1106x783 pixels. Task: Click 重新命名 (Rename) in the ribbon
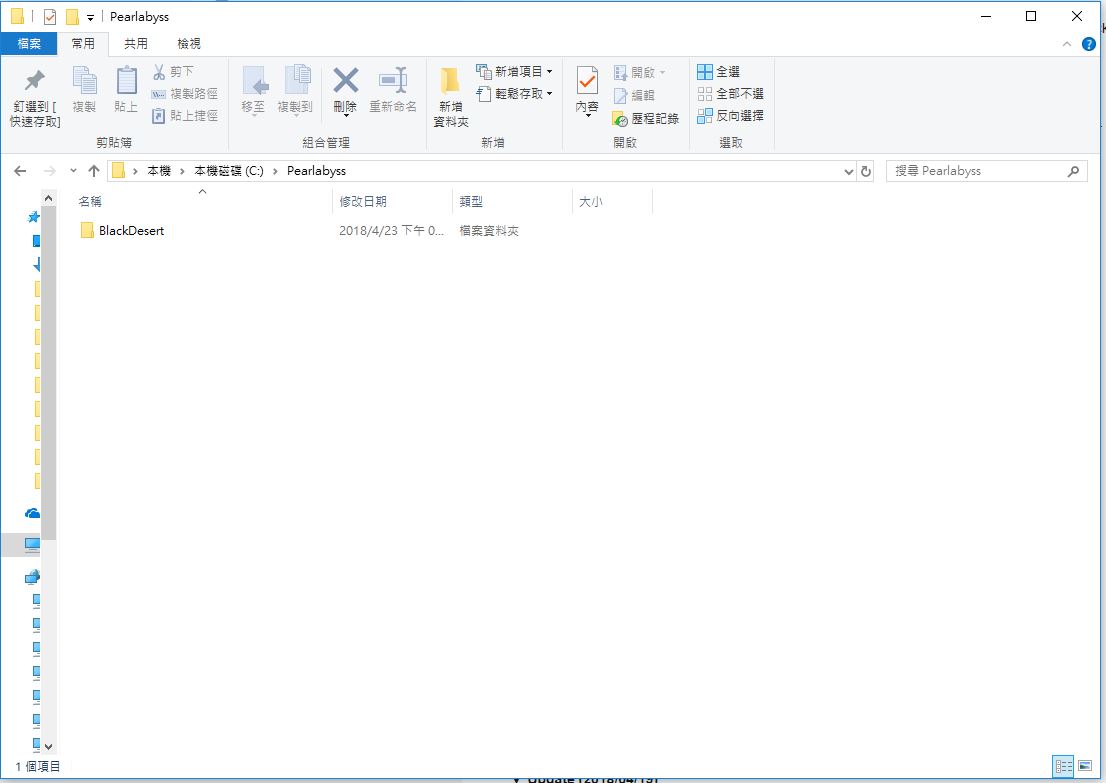pos(393,90)
